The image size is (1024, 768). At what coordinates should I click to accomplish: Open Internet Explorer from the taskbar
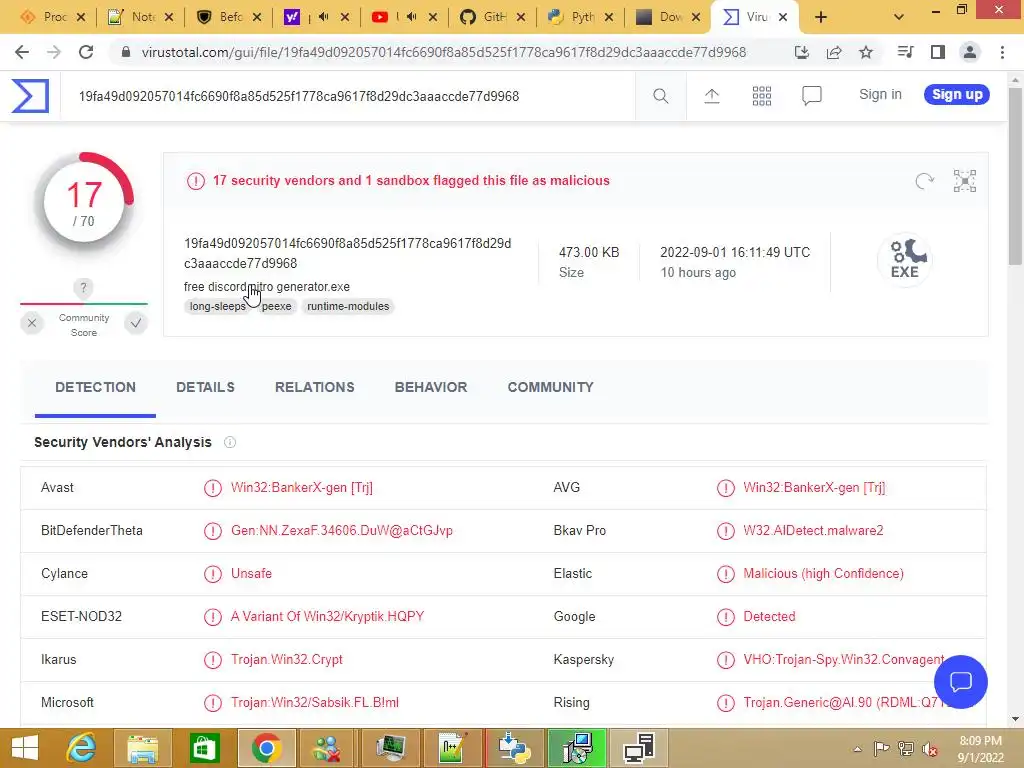click(82, 748)
